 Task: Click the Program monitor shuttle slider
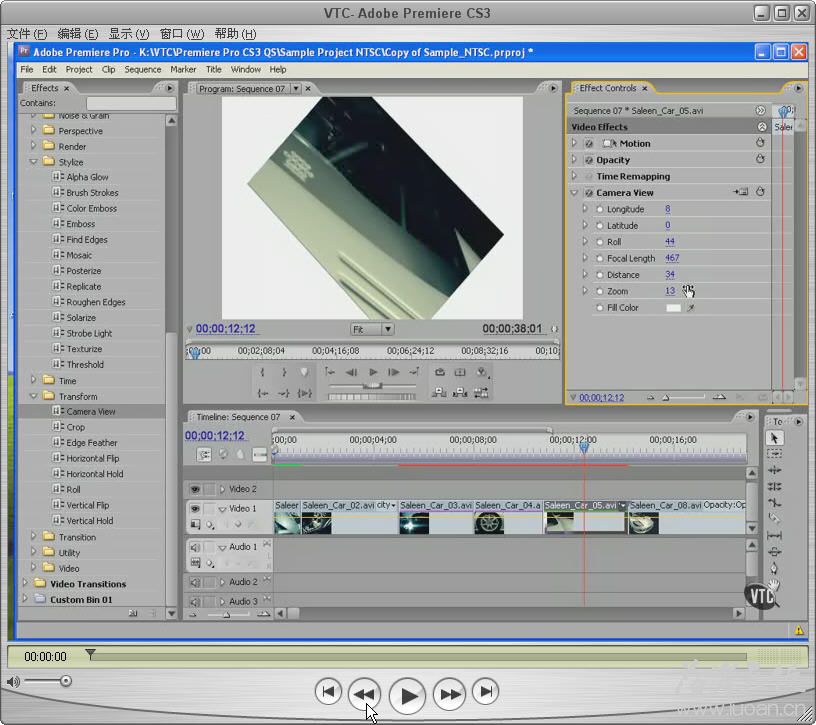coord(373,386)
